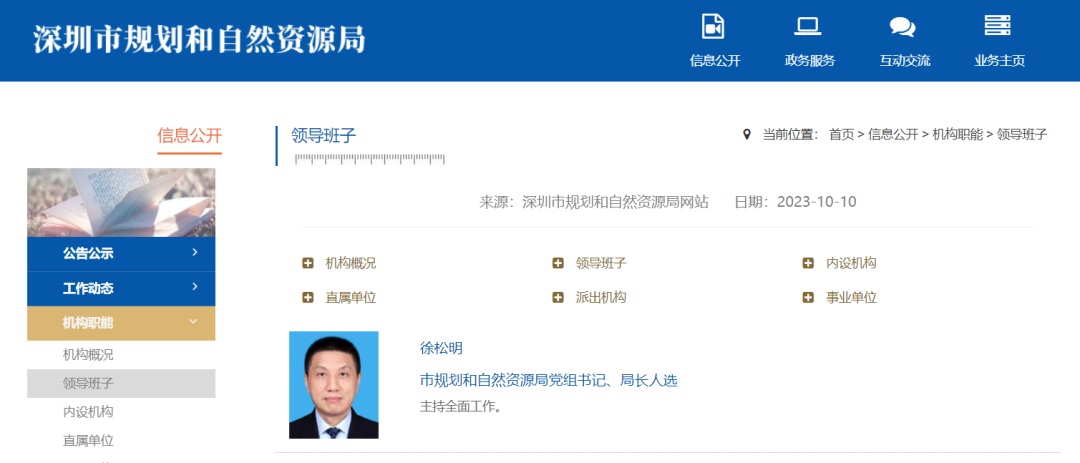Open the 事业单位 content link
The height and width of the screenshot is (463, 1080).
point(851,298)
